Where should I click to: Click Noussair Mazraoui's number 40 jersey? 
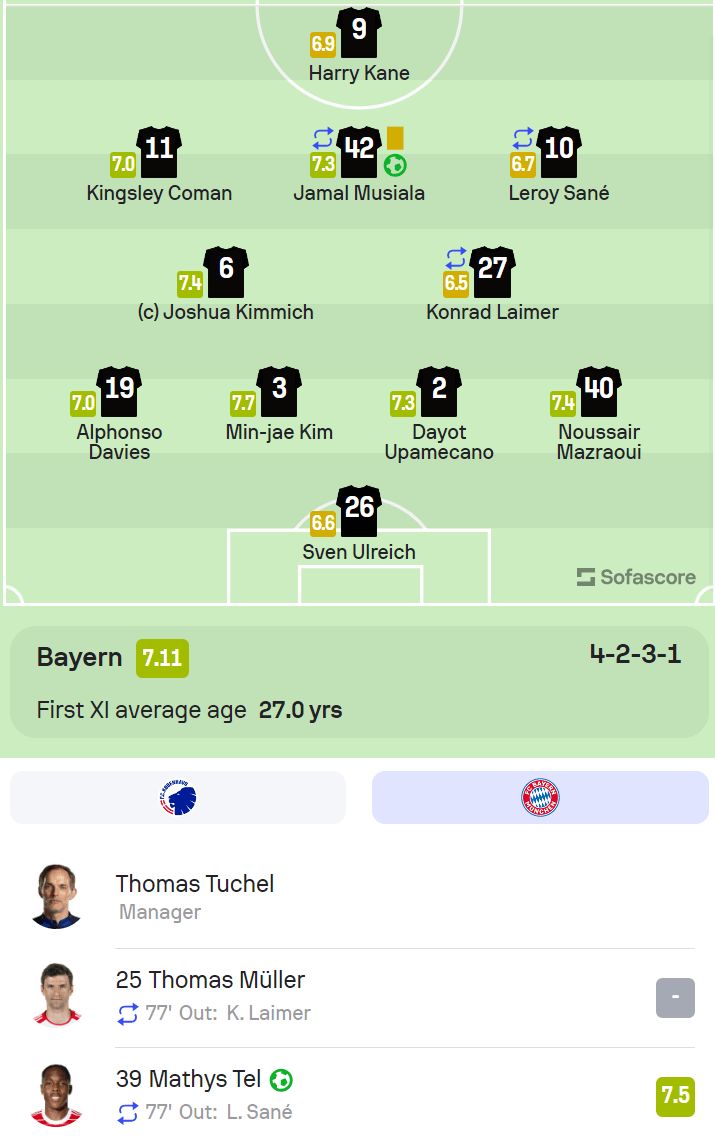599,391
